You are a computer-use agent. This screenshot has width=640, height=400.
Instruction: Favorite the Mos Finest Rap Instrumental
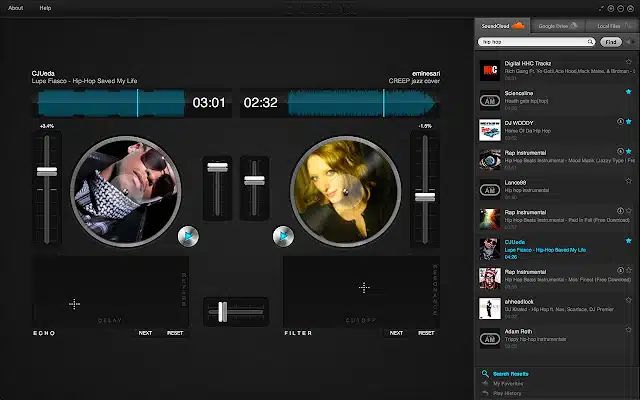(629, 270)
